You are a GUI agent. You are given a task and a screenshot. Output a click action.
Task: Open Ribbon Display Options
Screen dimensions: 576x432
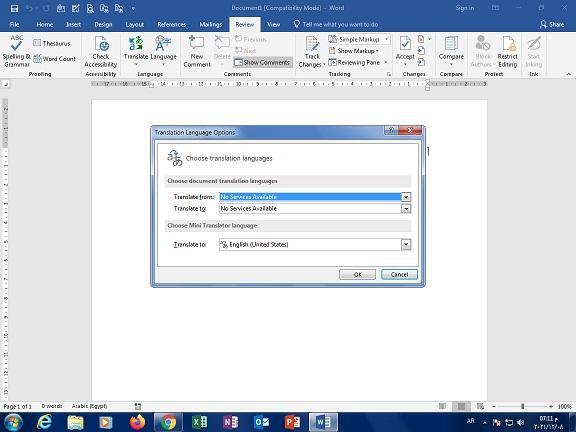(495, 8)
